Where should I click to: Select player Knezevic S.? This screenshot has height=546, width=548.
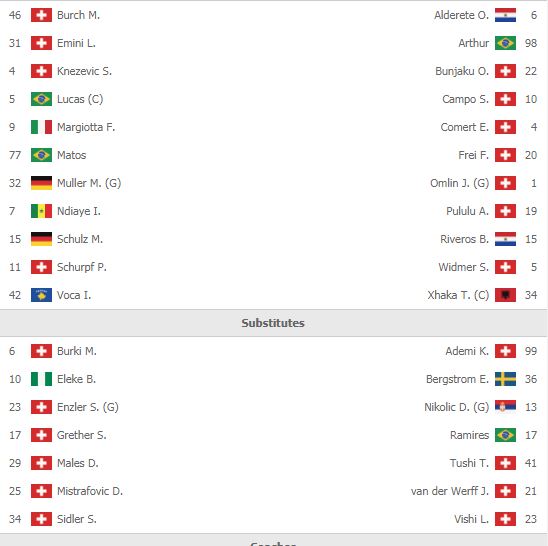(x=84, y=71)
